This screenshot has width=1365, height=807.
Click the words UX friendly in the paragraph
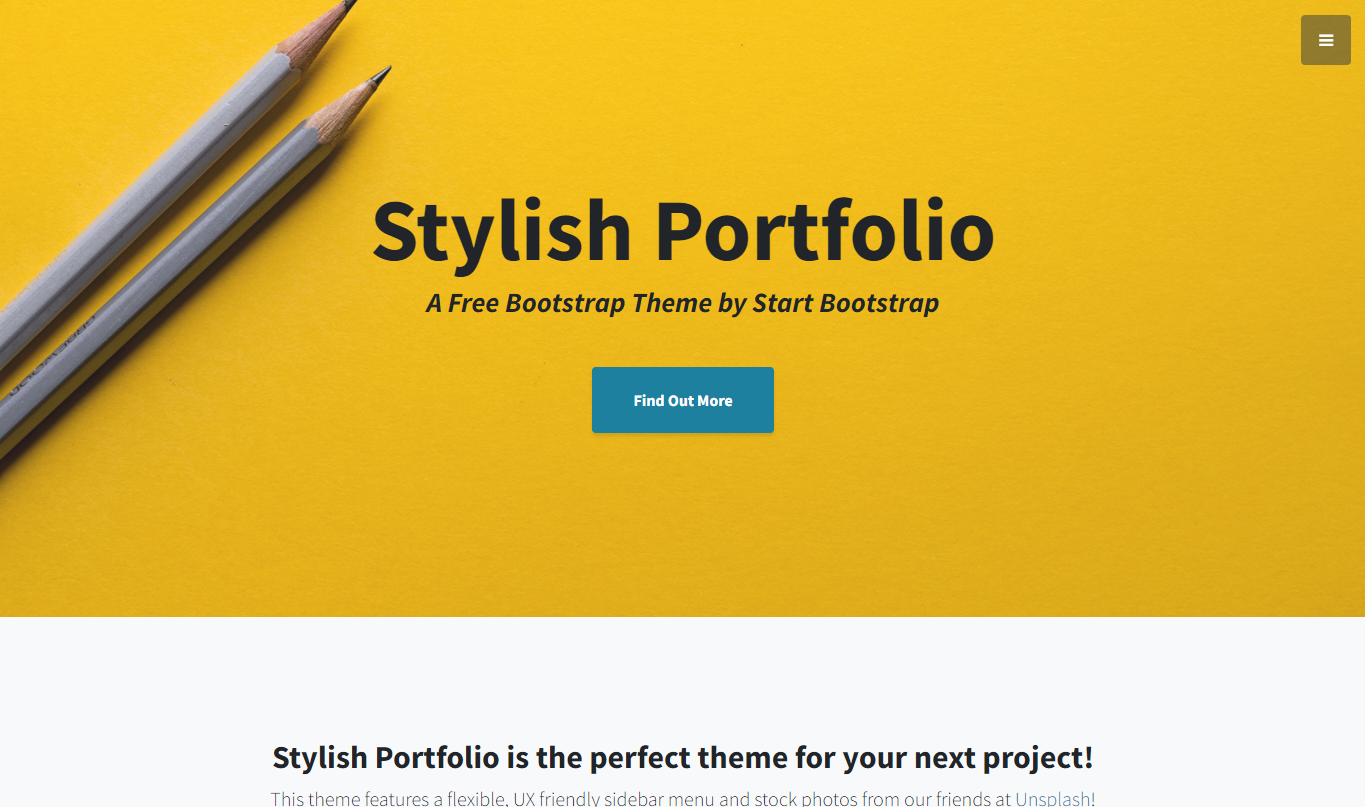pyautogui.click(x=556, y=799)
